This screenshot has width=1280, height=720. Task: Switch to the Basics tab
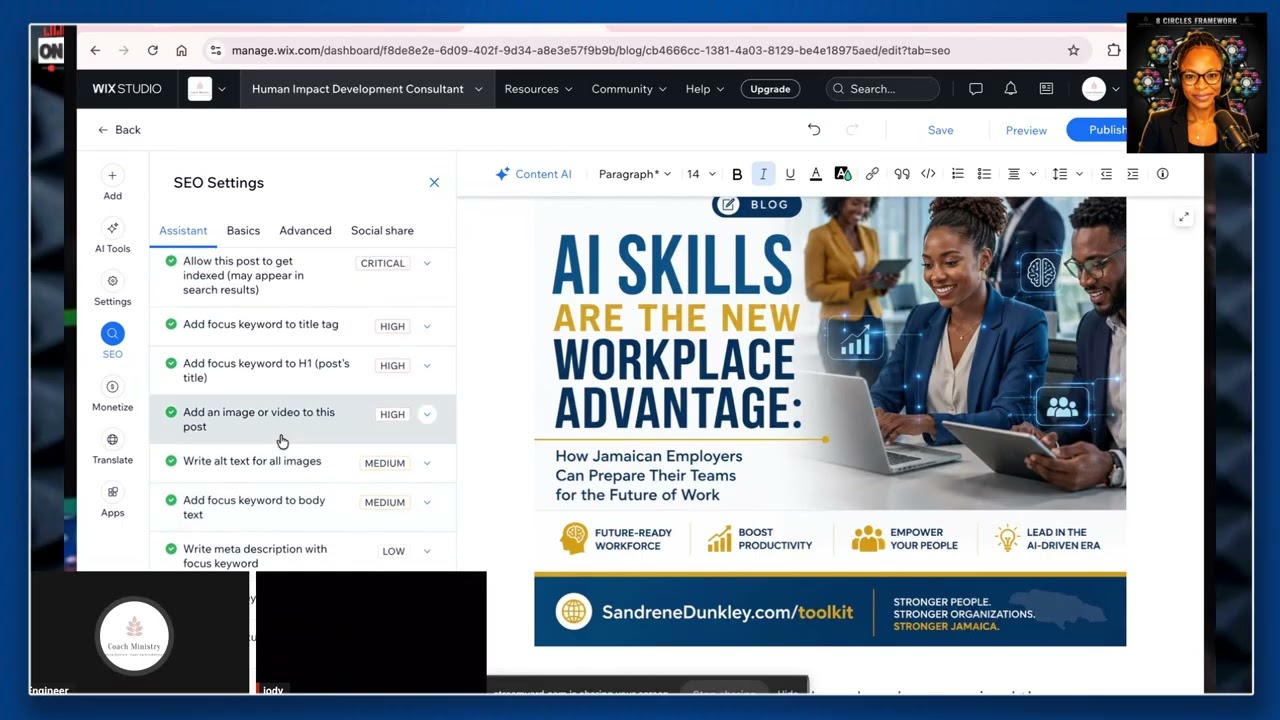tap(243, 231)
